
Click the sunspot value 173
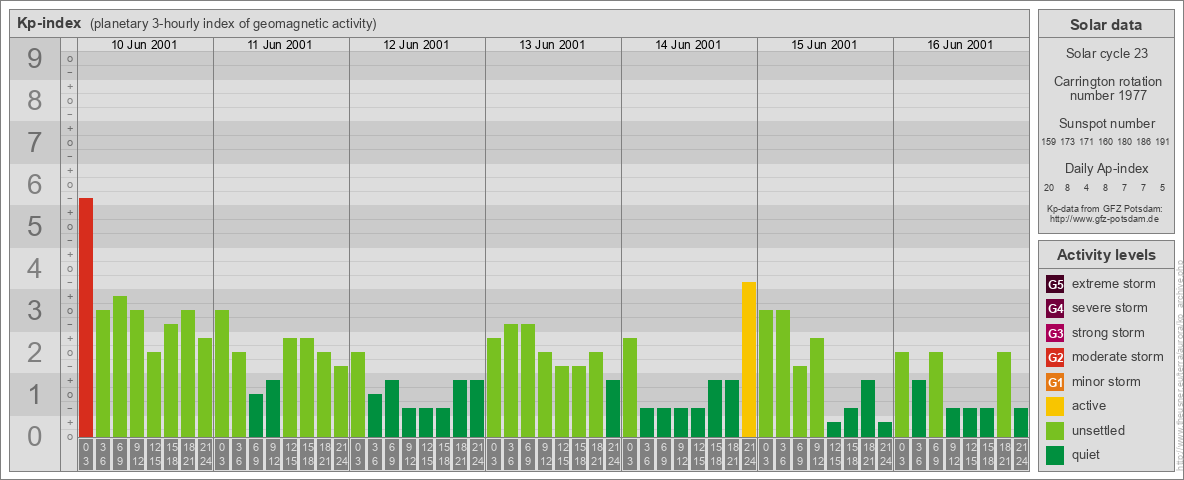pyautogui.click(x=1068, y=142)
